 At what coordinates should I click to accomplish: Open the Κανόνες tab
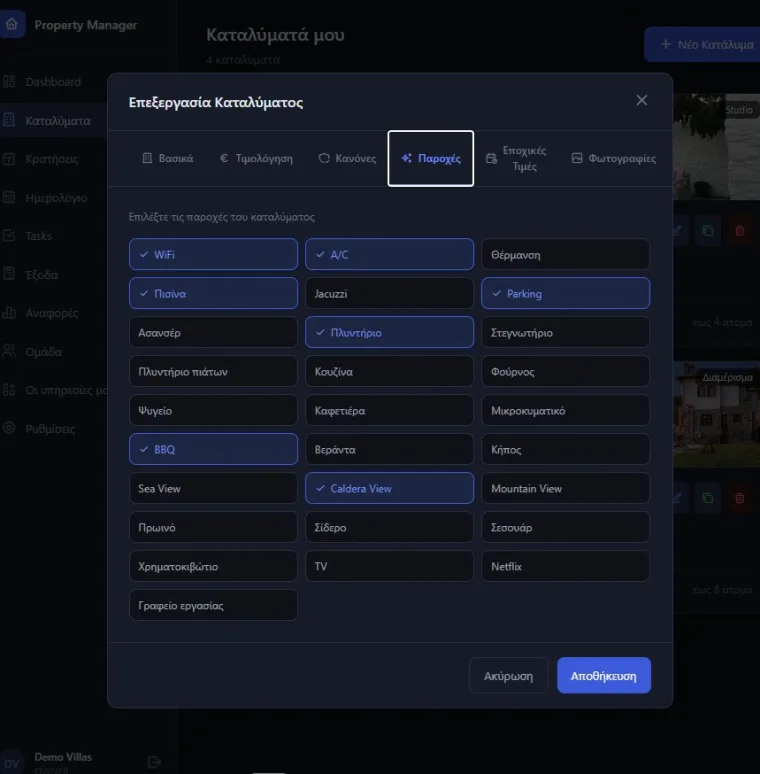click(347, 158)
